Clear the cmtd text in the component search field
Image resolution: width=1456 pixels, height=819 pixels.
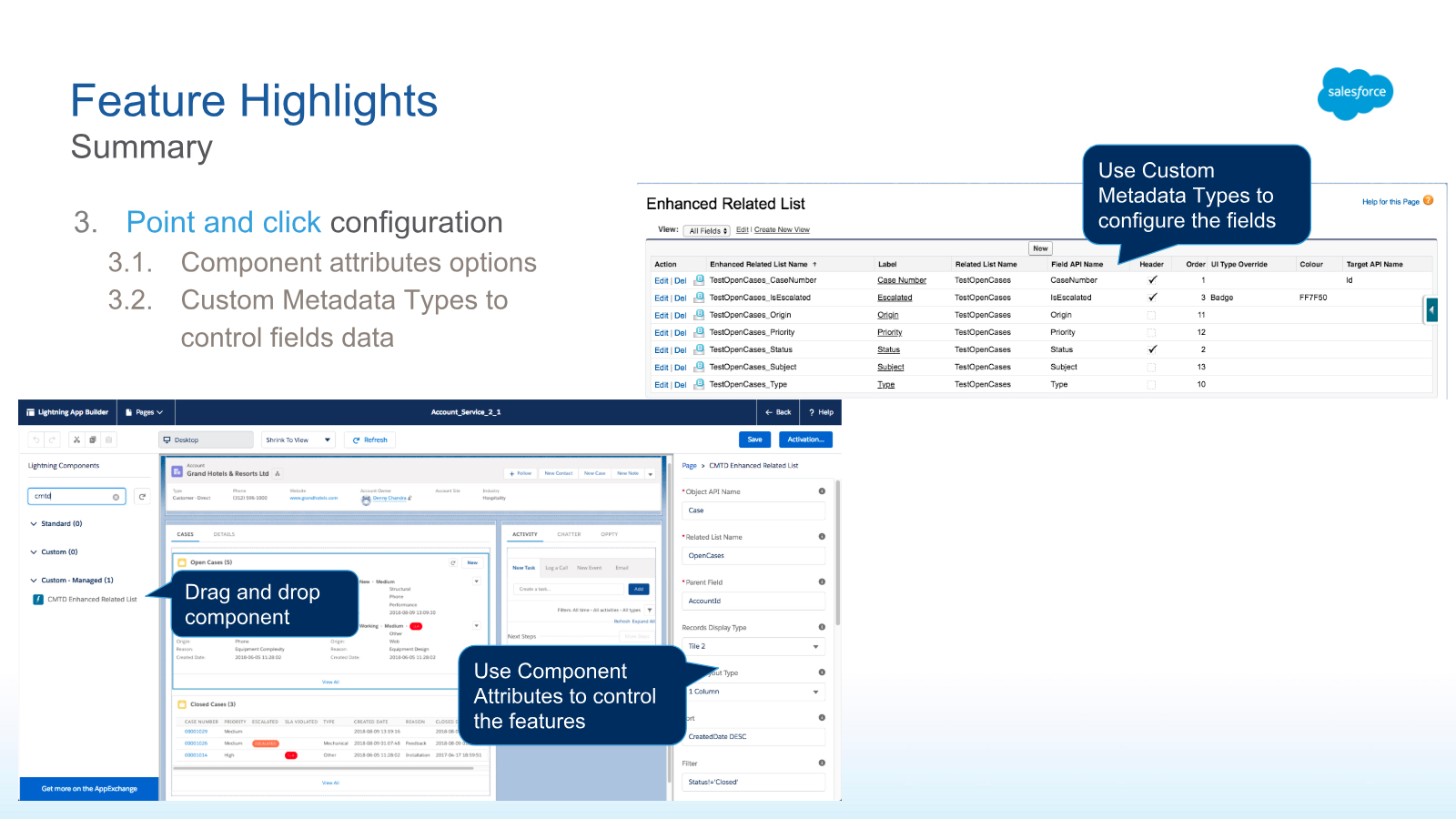pos(116,497)
